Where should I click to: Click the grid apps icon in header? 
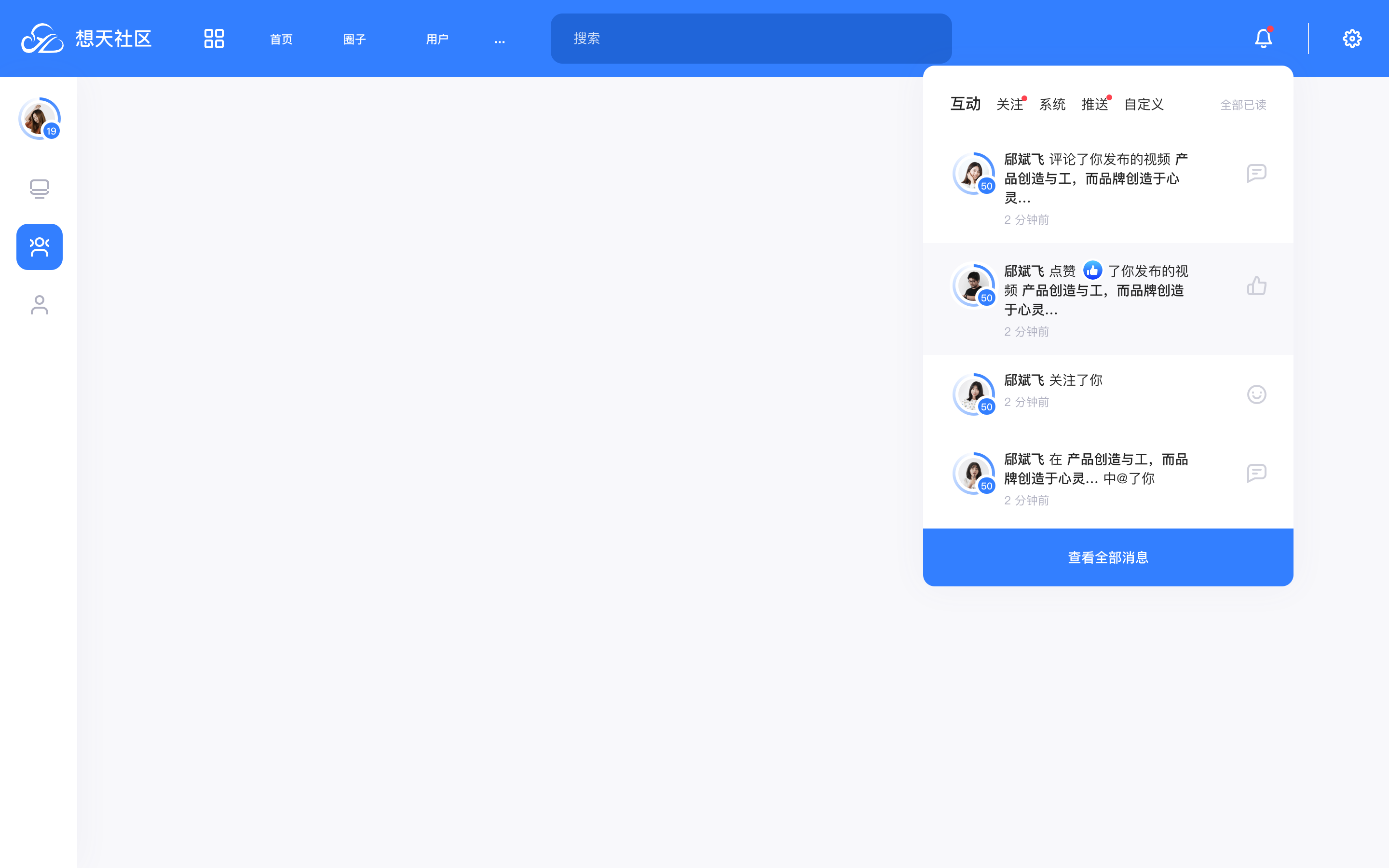[x=214, y=39]
